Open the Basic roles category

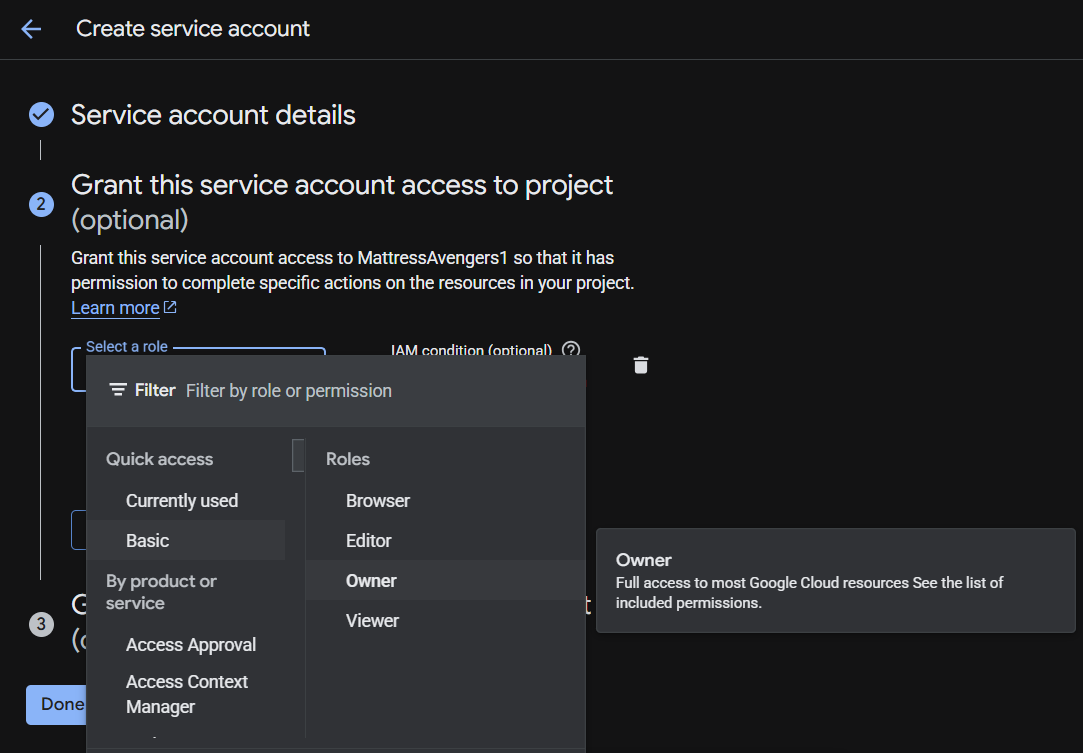[x=148, y=541]
